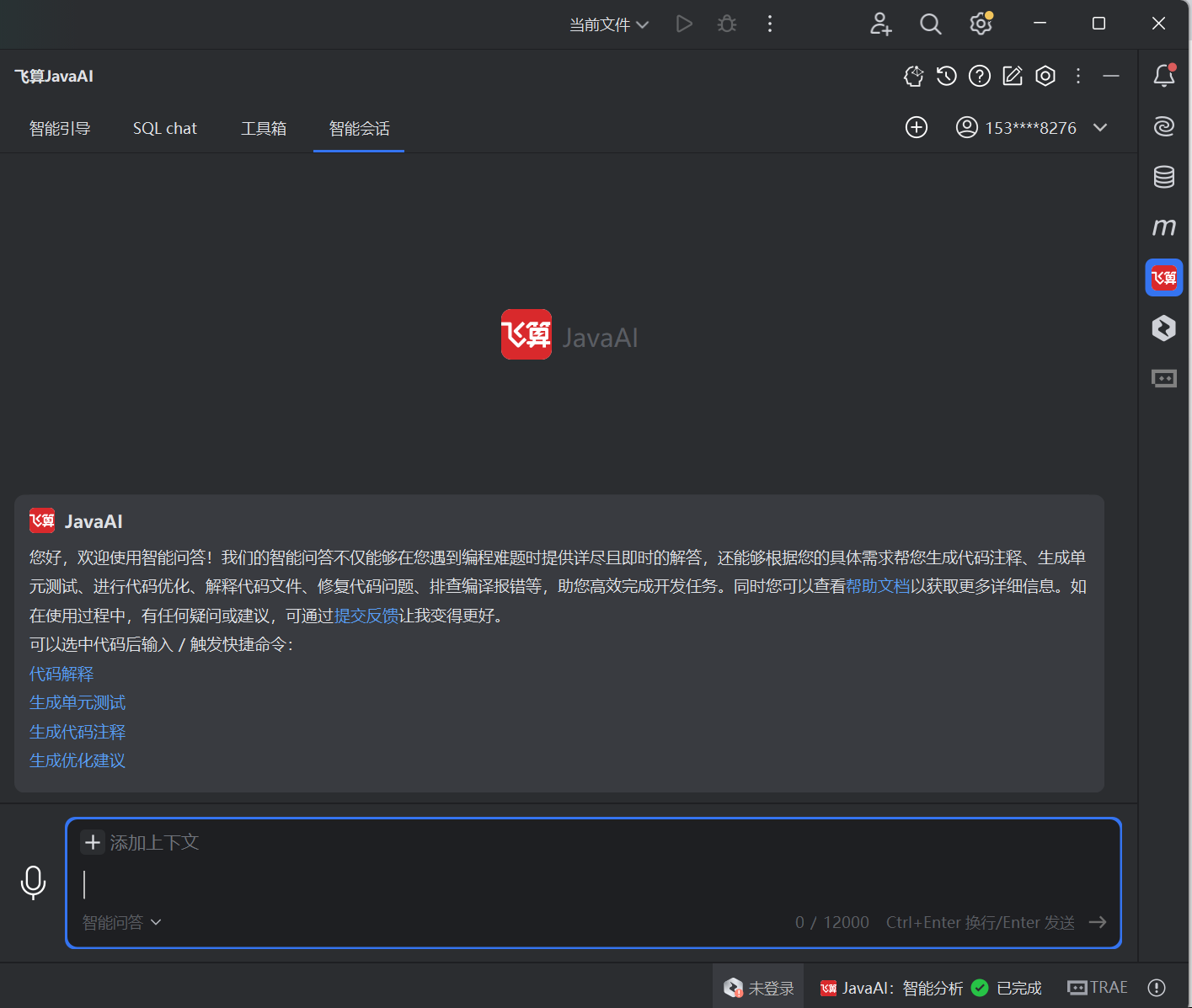The image size is (1192, 1008).
Task: Click the TRAE status bar widget
Action: point(1097,987)
